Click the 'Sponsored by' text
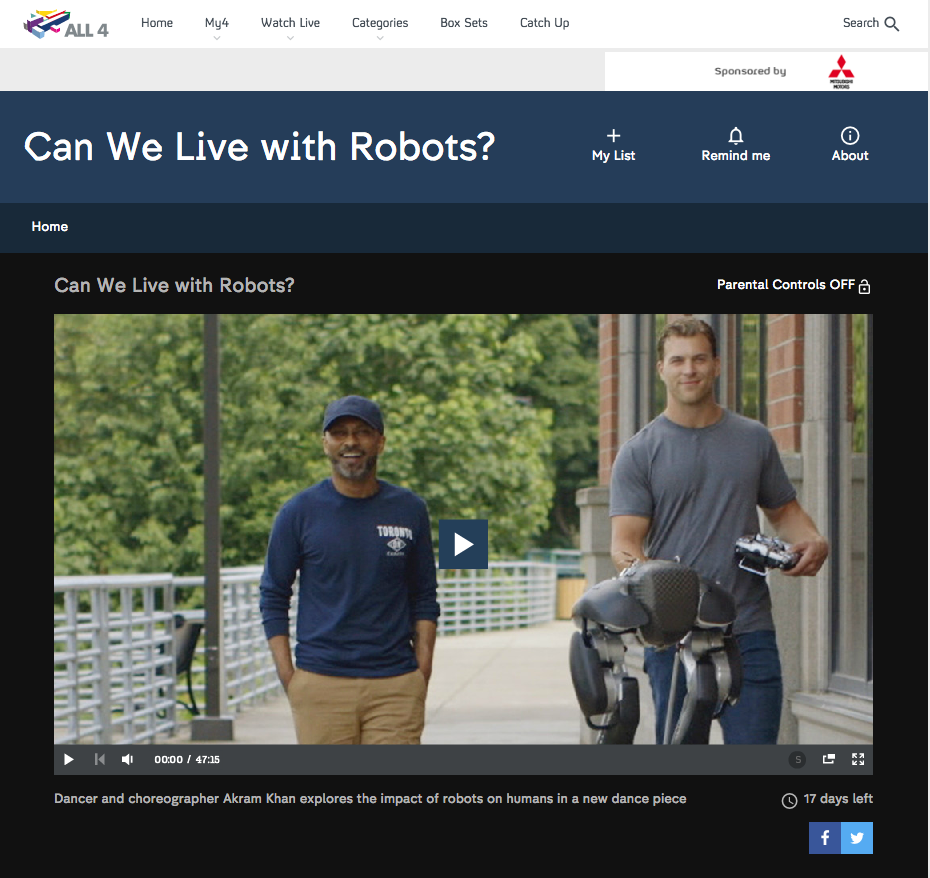Viewport: 930px width, 878px height. click(750, 71)
